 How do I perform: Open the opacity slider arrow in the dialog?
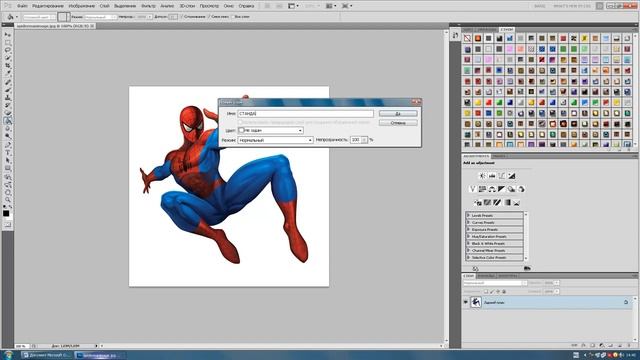tap(364, 140)
